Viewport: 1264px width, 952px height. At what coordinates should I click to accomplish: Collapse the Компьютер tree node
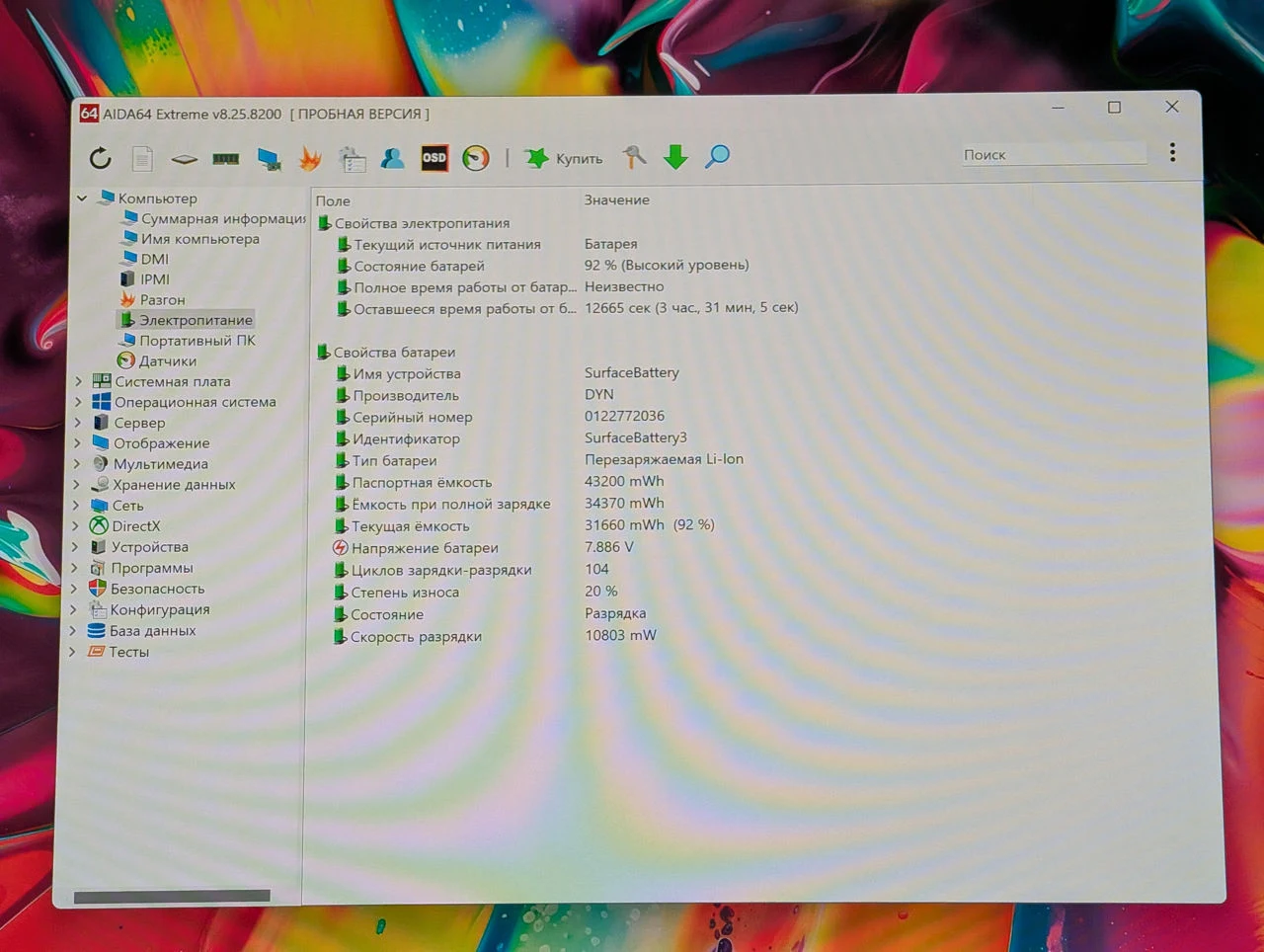[82, 198]
